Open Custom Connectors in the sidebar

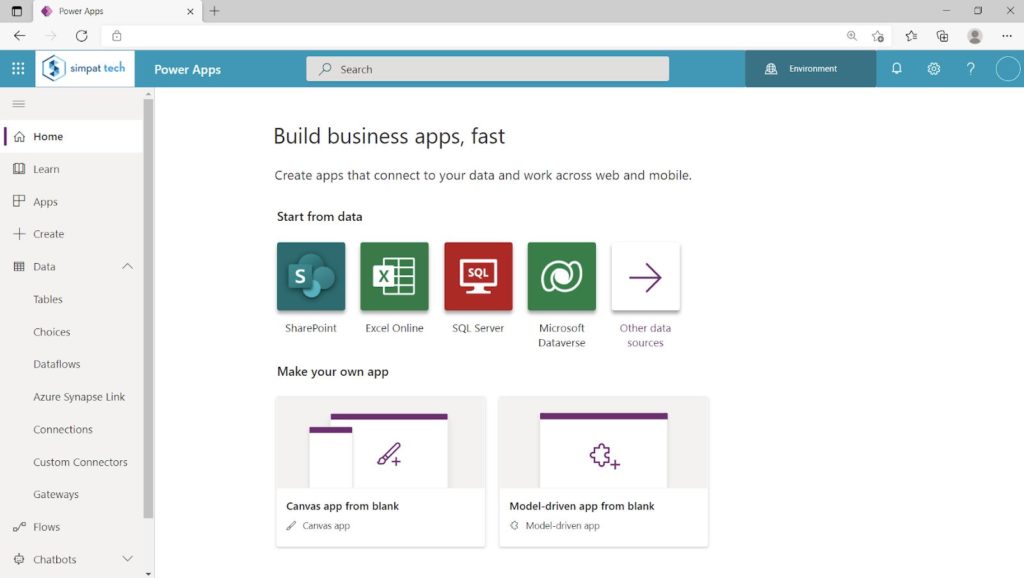(x=79, y=461)
